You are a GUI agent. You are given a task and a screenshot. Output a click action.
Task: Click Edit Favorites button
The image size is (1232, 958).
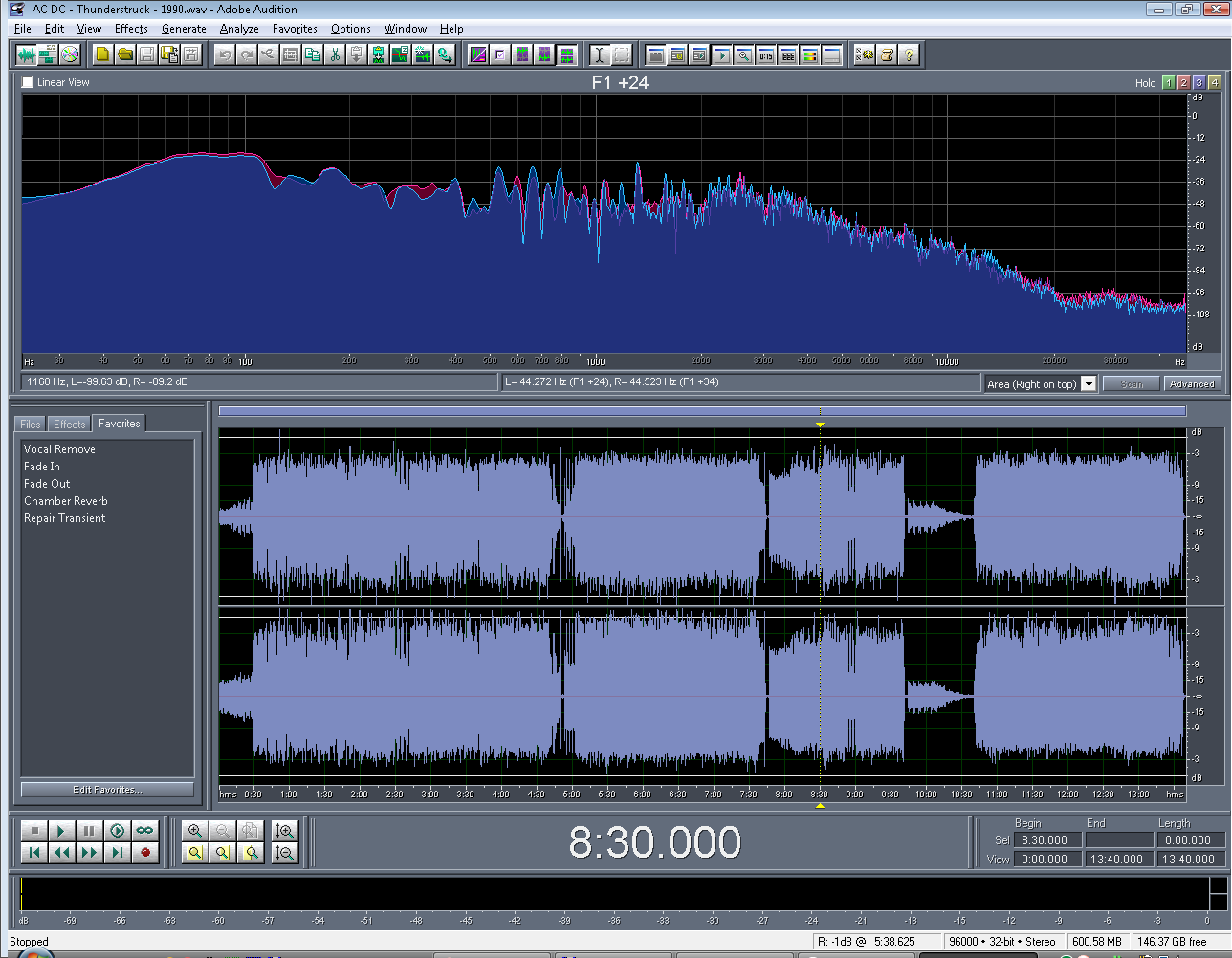pyautogui.click(x=107, y=790)
